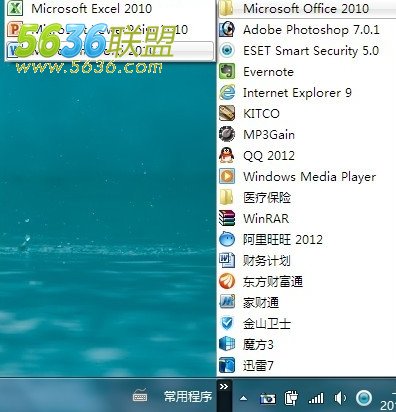Click the 常用程序 toolbar label
This screenshot has height=412, width=396.
coord(188,397)
